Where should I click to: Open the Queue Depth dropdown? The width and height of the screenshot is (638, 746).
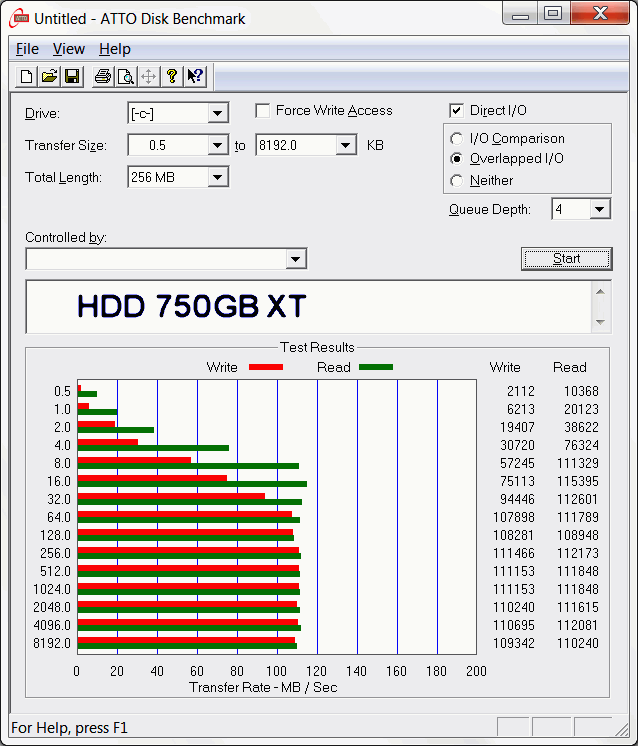click(x=599, y=209)
